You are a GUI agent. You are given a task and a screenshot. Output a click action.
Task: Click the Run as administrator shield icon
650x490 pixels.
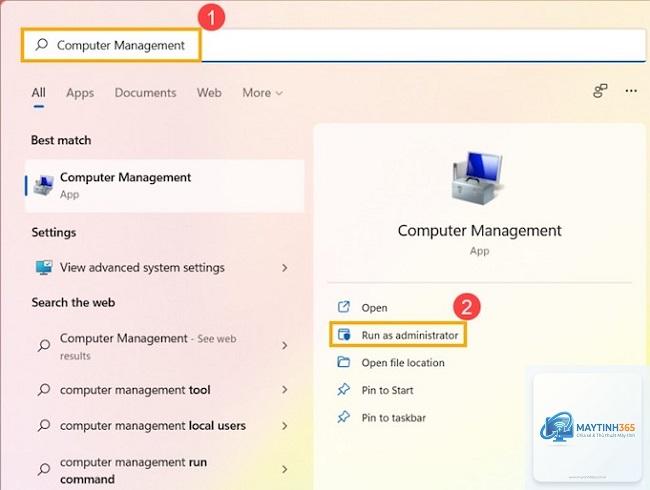coord(344,334)
